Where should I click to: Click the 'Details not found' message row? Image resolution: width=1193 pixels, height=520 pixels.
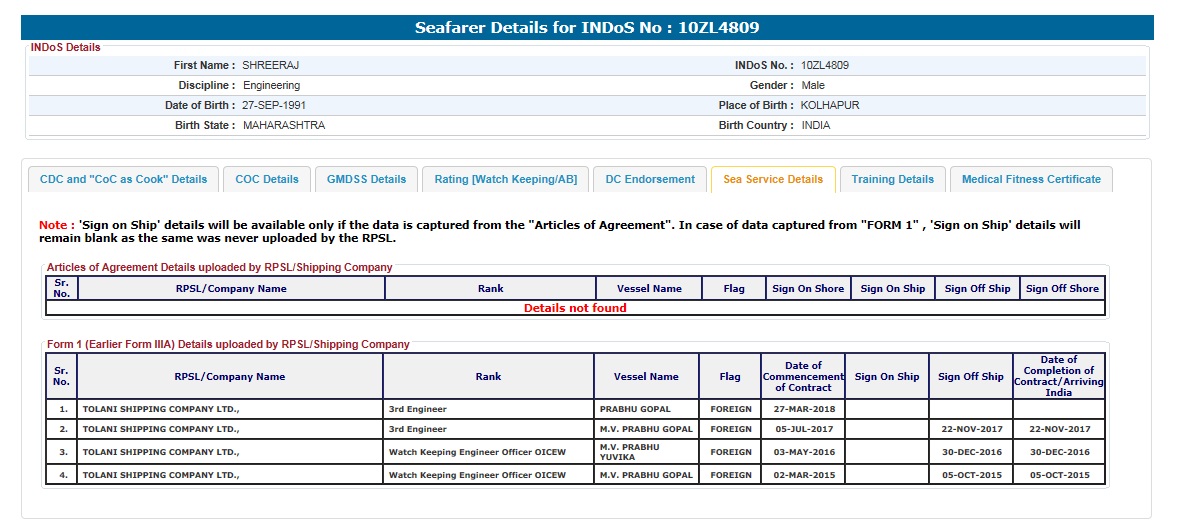click(x=575, y=308)
